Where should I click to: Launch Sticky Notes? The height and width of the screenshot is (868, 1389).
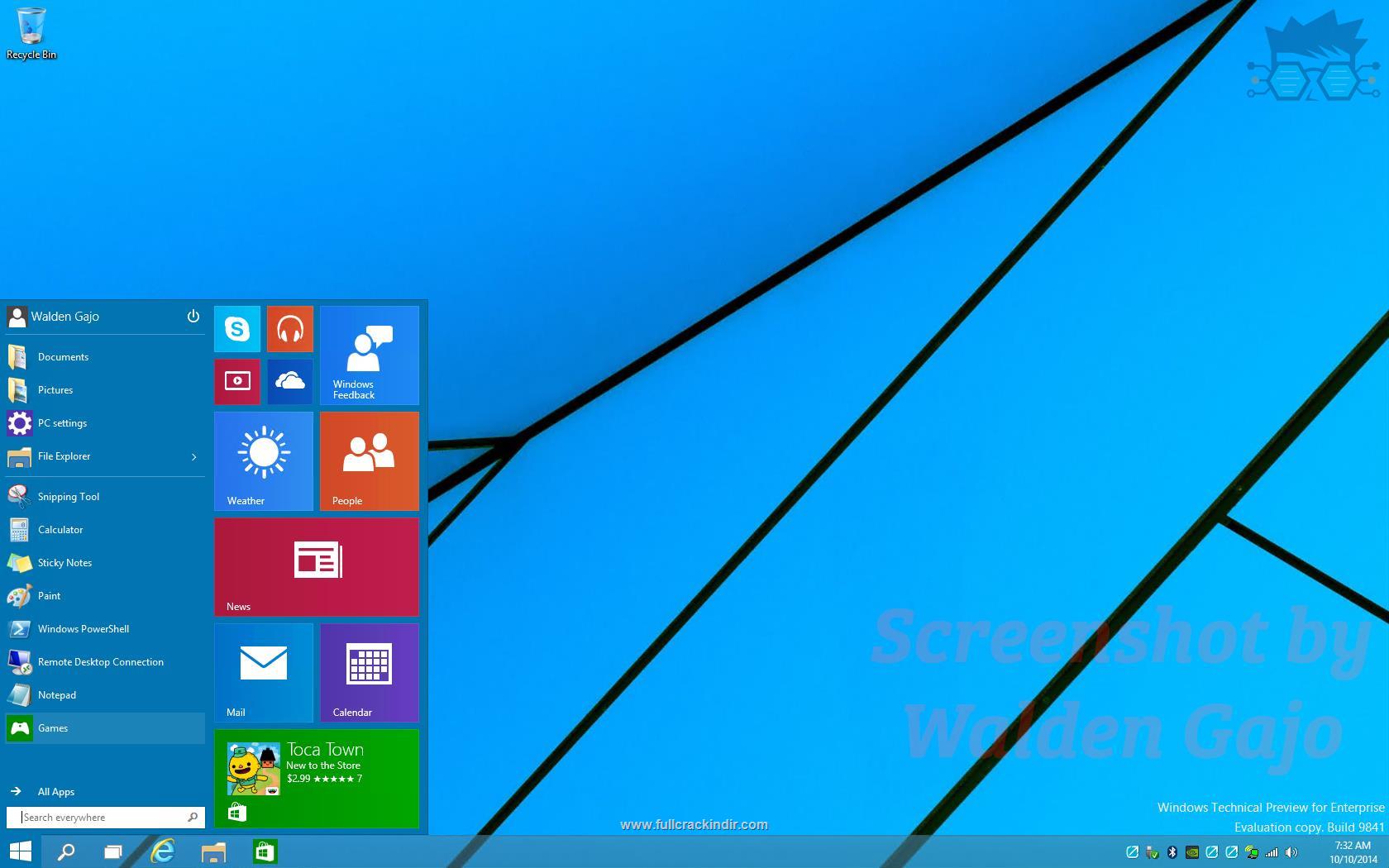[x=105, y=563]
